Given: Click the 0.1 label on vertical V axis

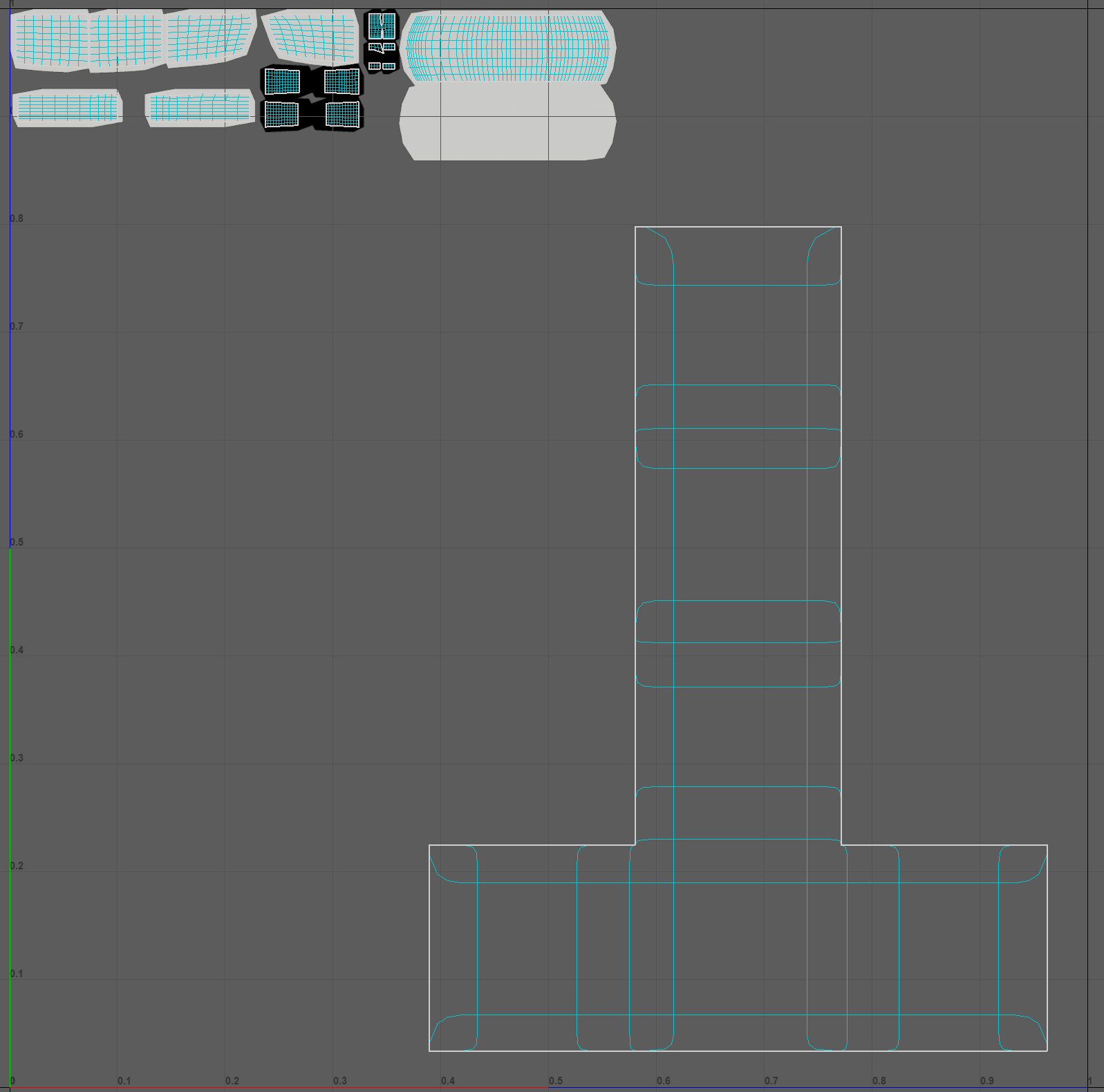Looking at the screenshot, I should 17,974.
